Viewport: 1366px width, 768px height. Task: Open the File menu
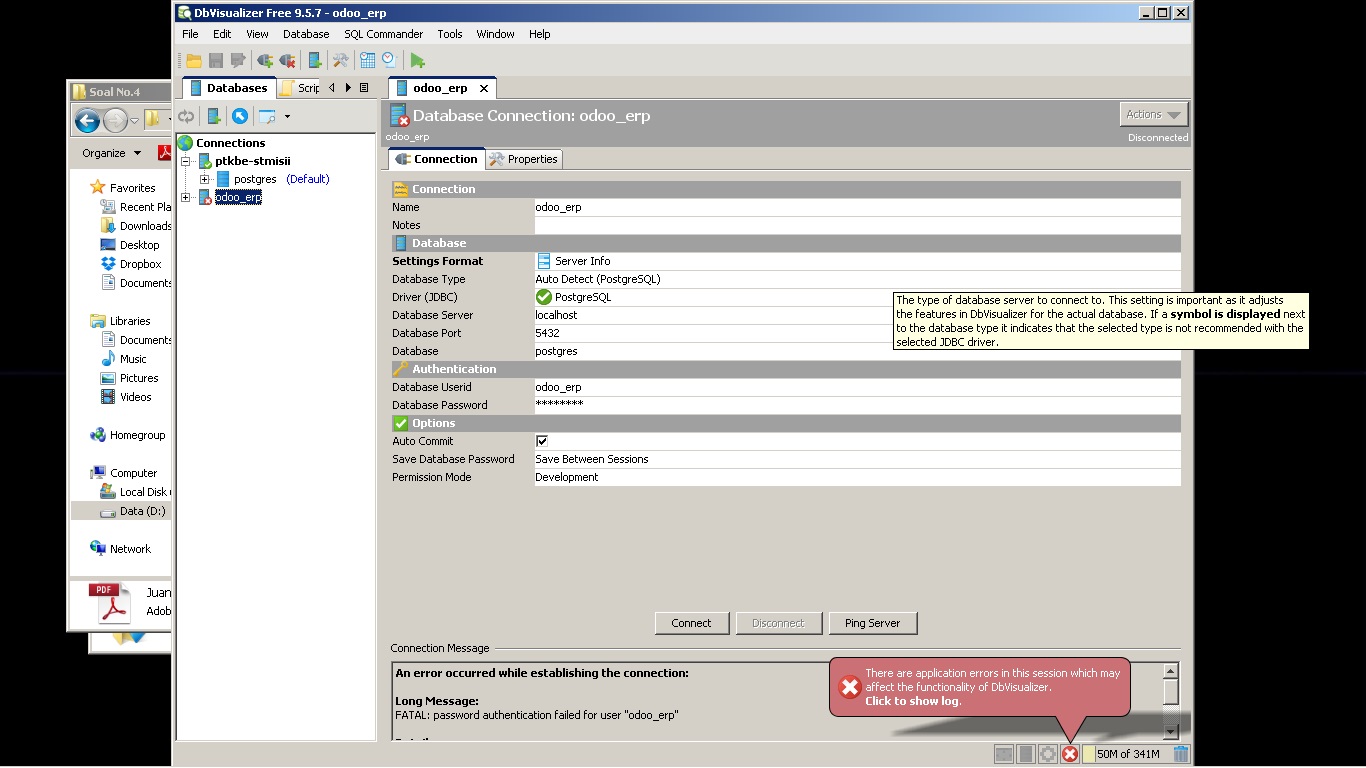pyautogui.click(x=190, y=34)
